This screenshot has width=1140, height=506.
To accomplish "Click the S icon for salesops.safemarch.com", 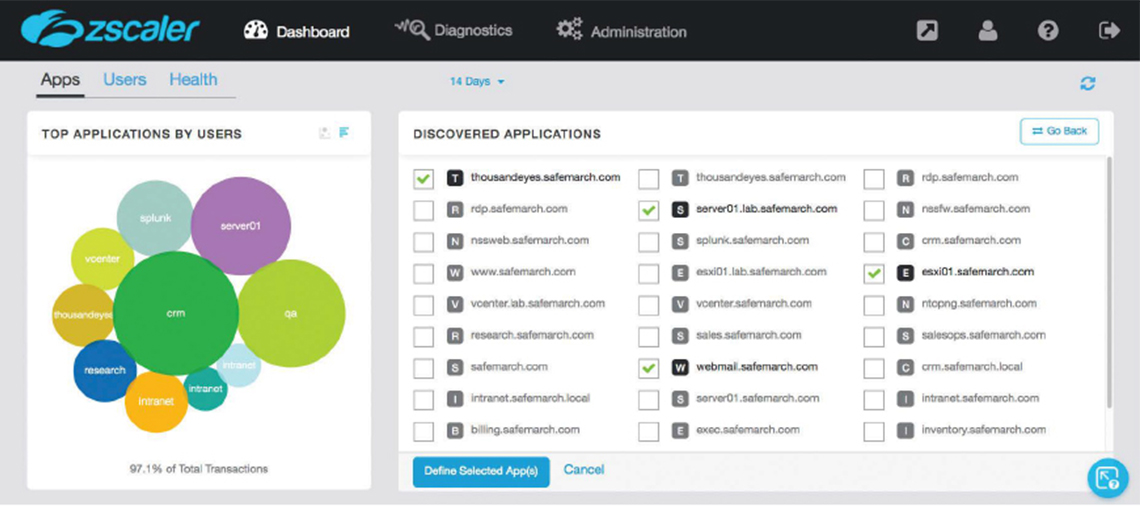I will 905,336.
